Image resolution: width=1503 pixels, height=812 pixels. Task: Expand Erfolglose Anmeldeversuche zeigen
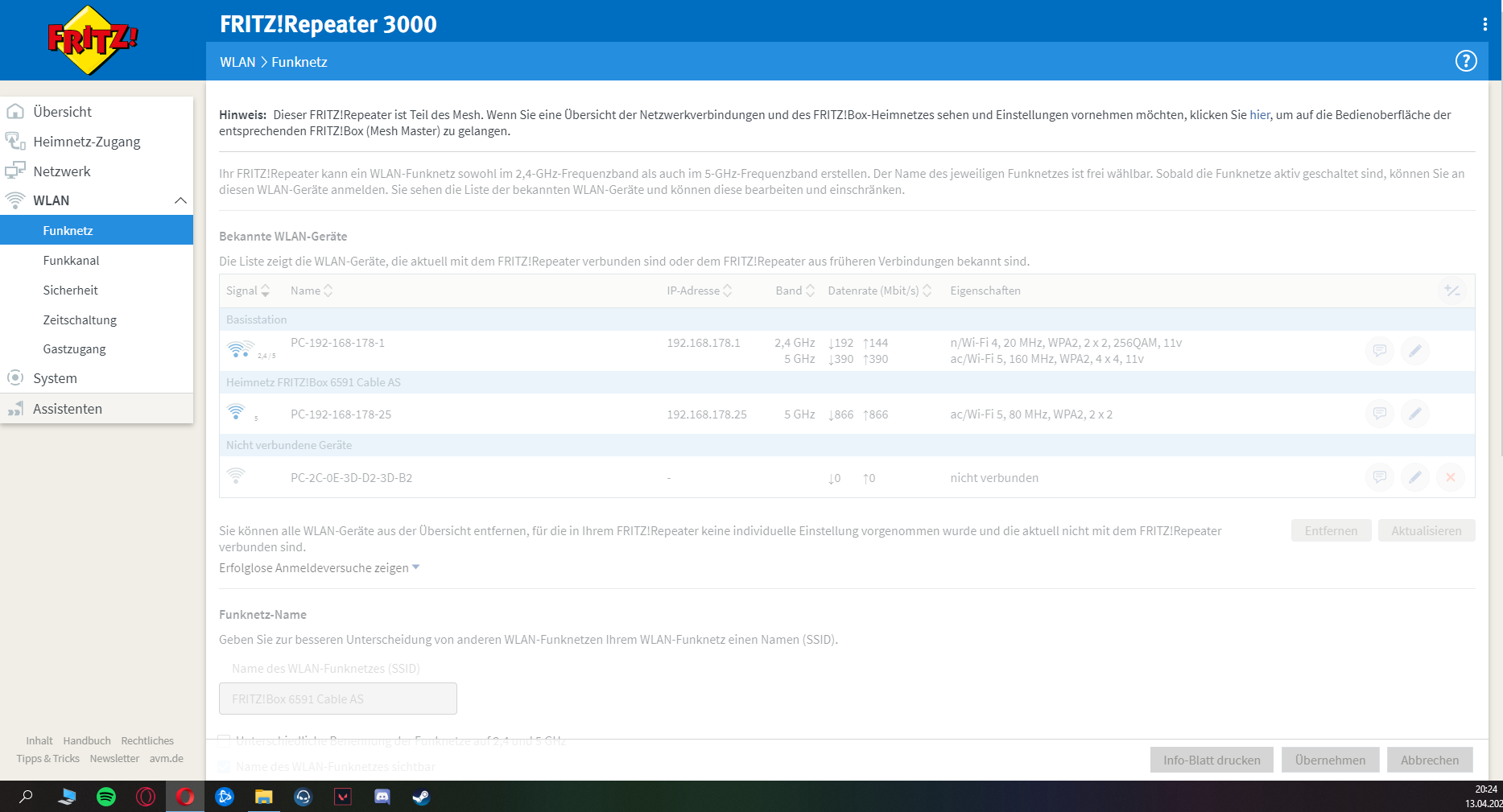tap(320, 568)
